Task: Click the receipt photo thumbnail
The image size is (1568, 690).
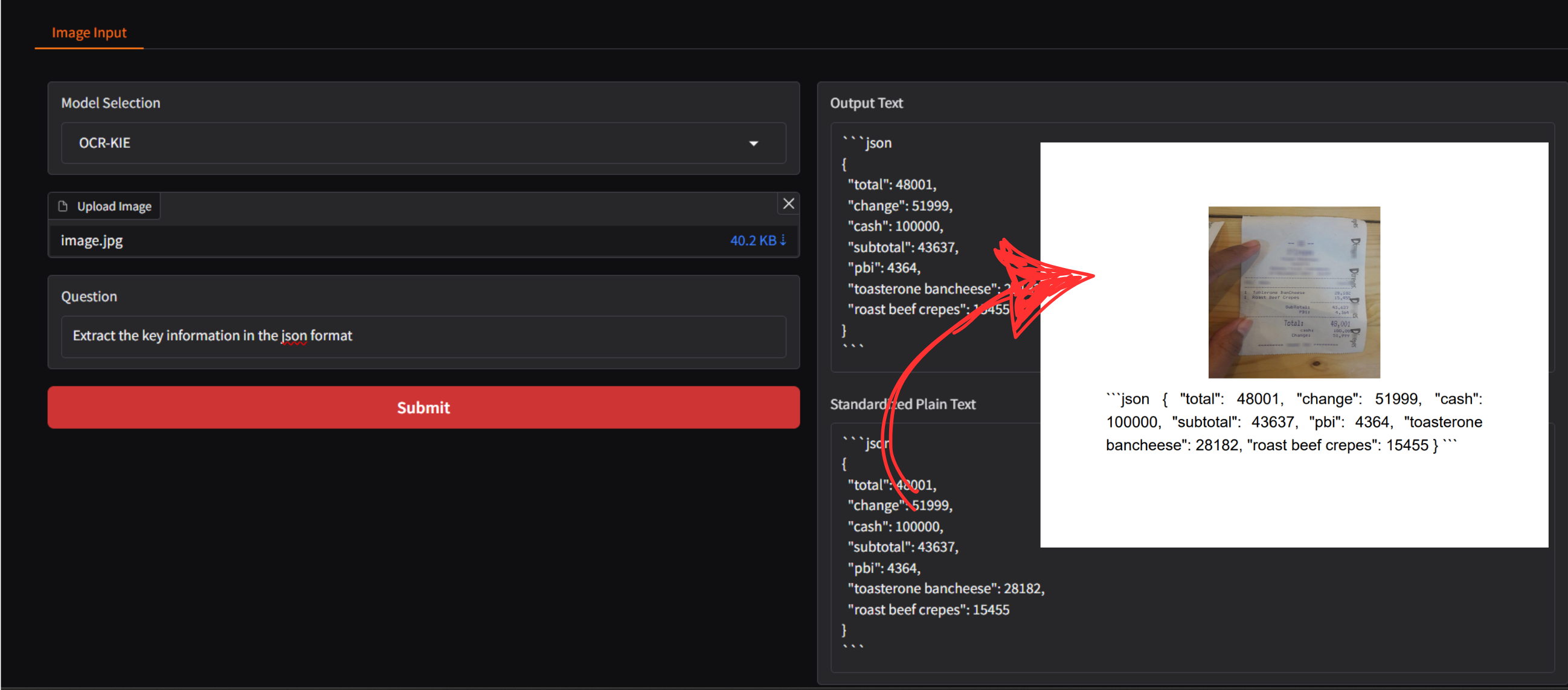Action: tap(1293, 292)
